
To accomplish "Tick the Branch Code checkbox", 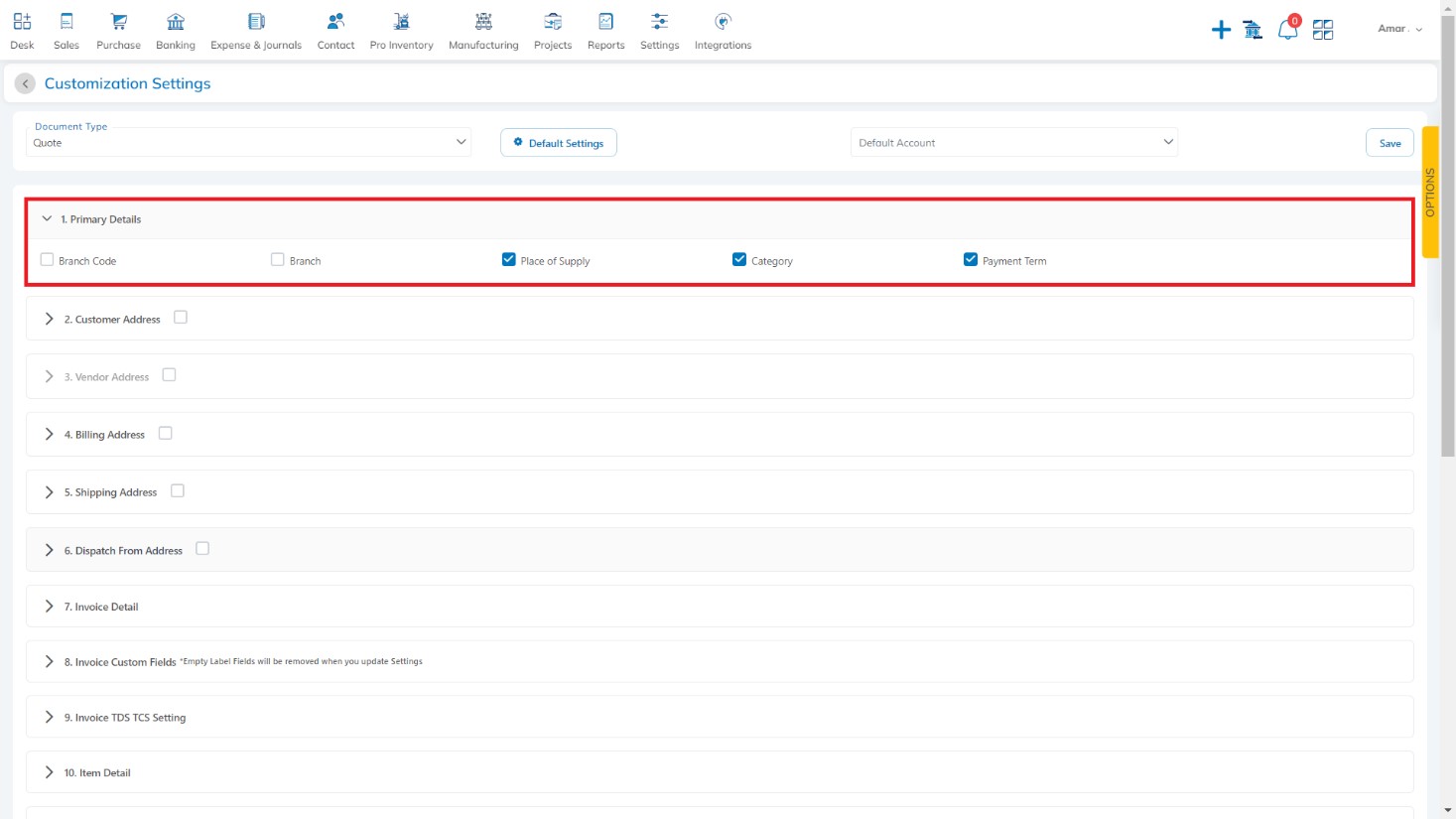I will point(47,259).
